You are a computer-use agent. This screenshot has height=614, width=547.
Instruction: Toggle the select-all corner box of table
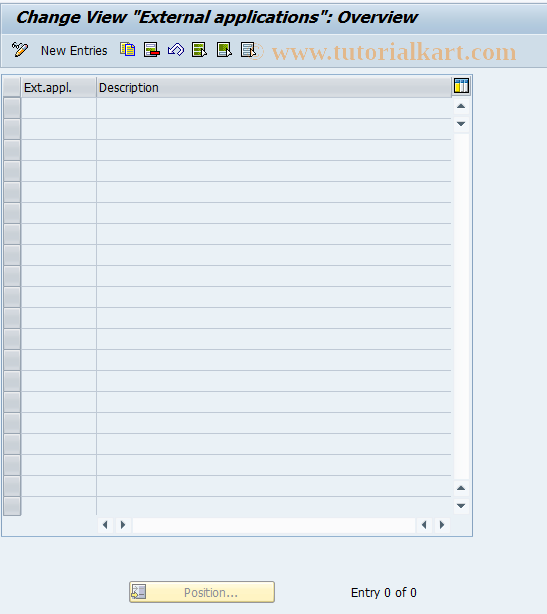pos(12,87)
